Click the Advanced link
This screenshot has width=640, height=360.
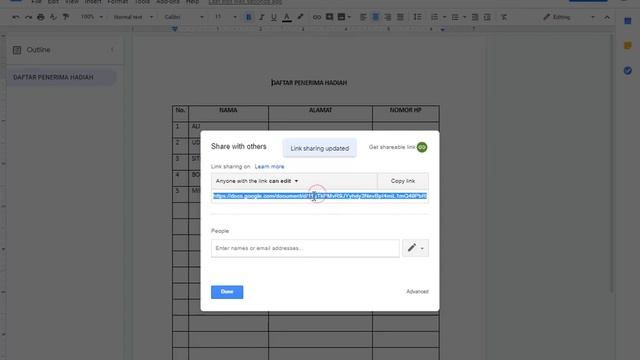click(x=418, y=291)
